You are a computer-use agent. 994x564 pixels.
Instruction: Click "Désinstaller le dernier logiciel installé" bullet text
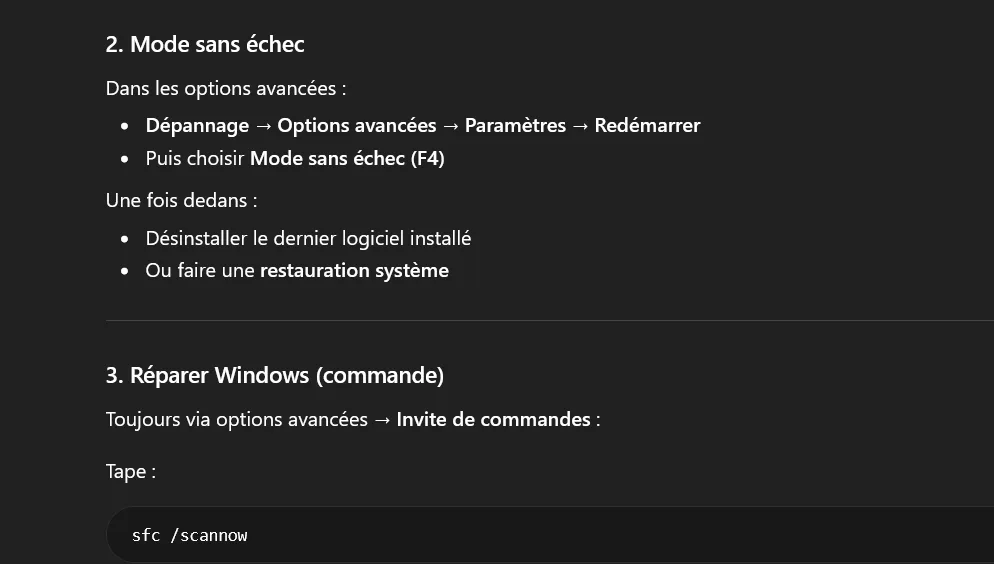pos(308,238)
